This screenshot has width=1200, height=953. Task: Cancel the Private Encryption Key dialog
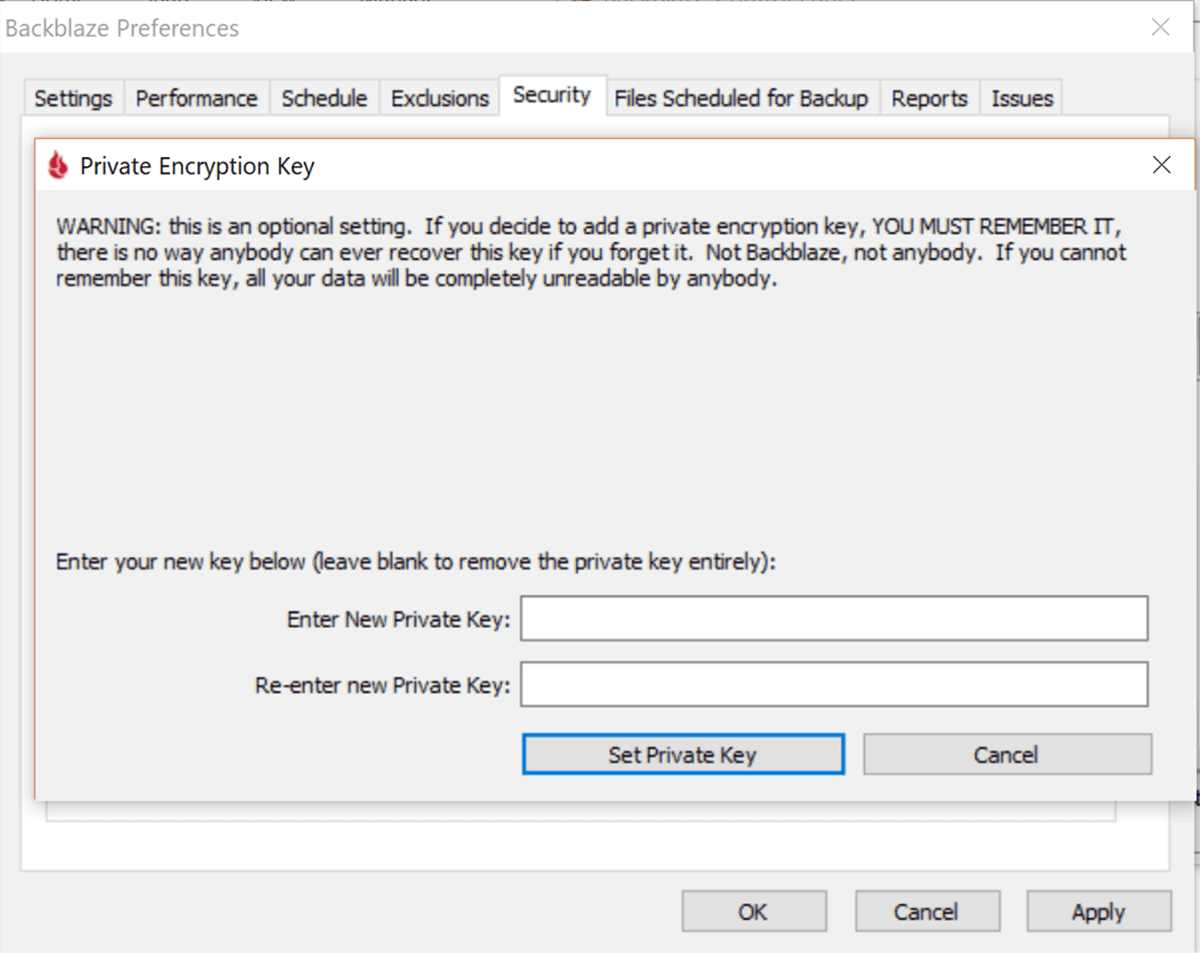coord(1007,755)
